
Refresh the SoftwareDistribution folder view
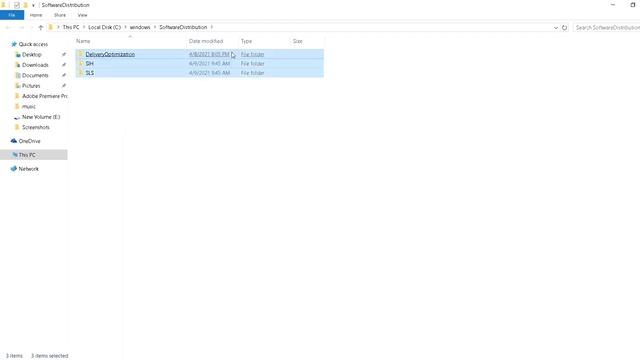pyautogui.click(x=564, y=27)
